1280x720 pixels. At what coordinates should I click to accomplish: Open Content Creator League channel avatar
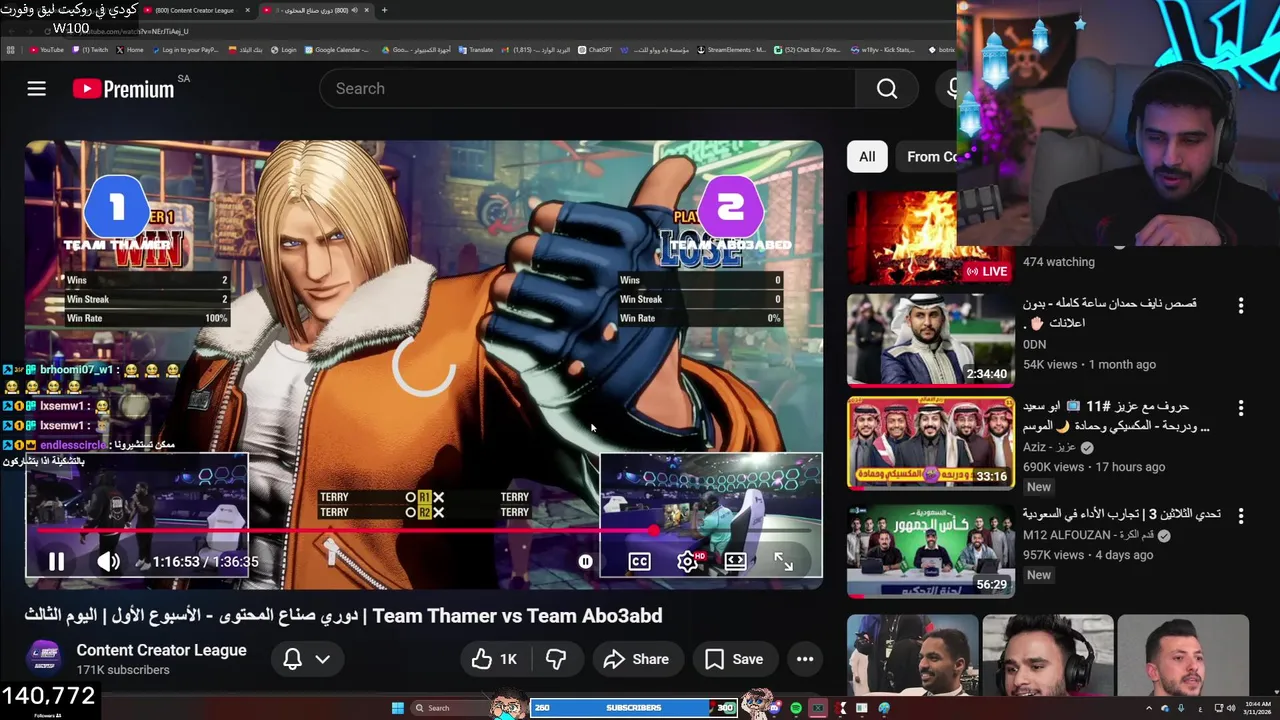tap(44, 659)
